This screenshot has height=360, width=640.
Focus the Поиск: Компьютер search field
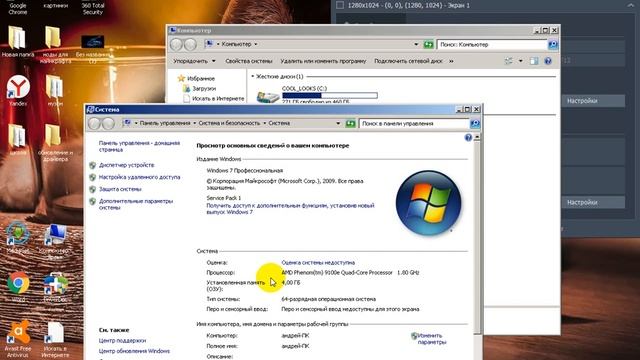pyautogui.click(x=492, y=44)
